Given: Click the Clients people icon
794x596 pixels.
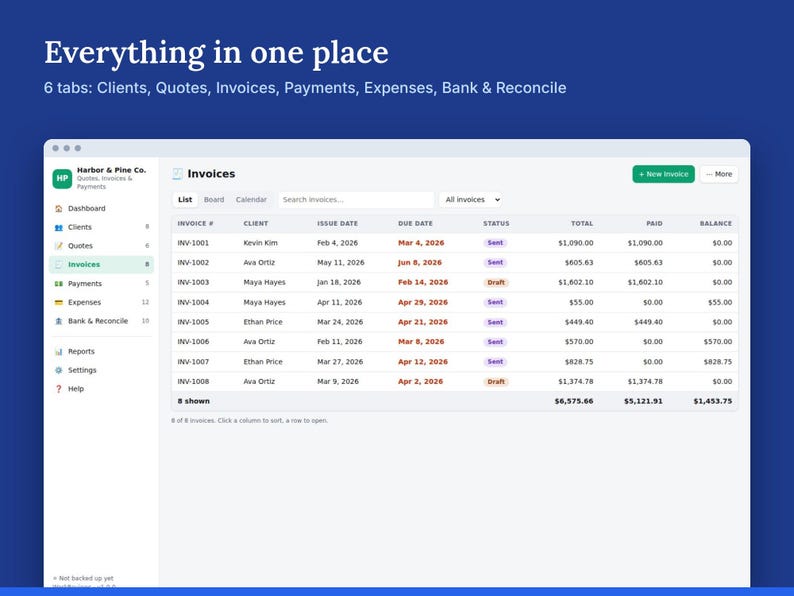Looking at the screenshot, I should click(x=59, y=227).
